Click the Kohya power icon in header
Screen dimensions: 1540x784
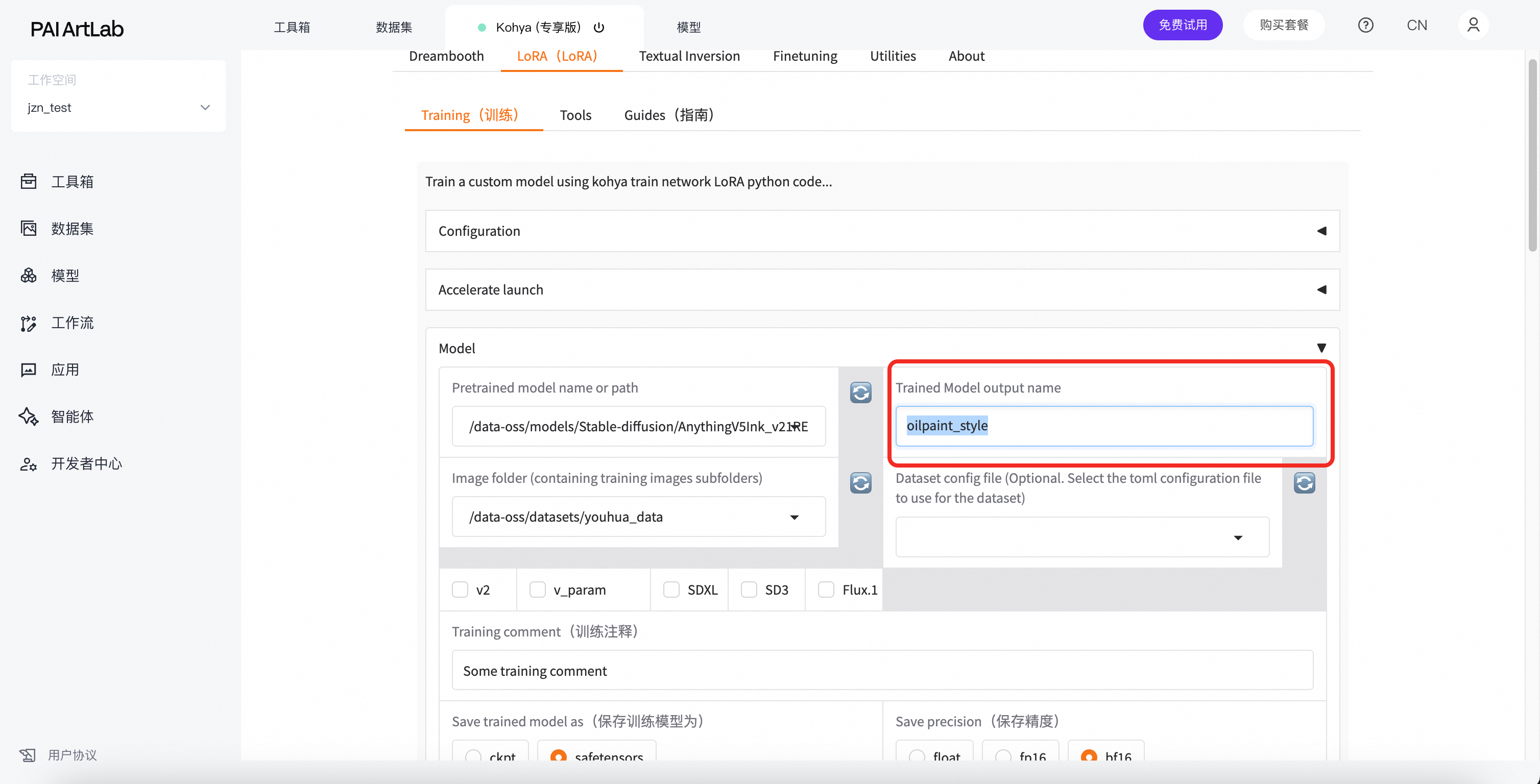599,28
